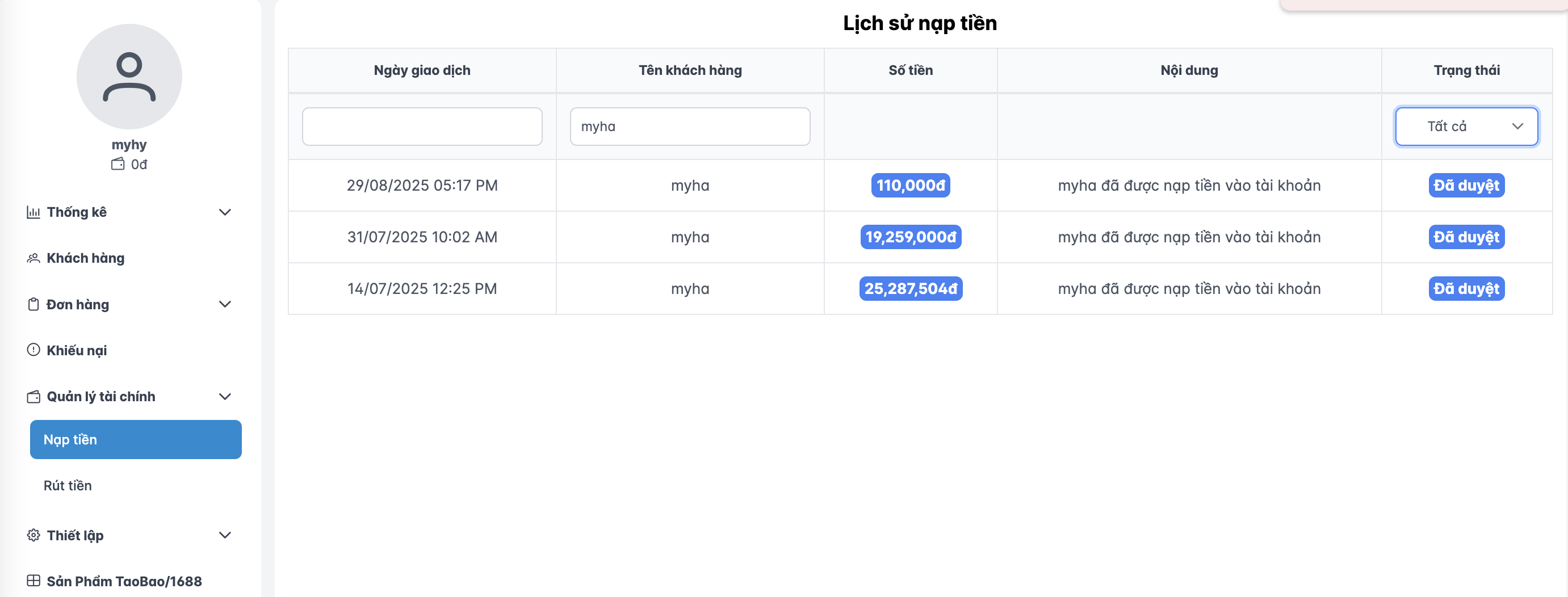1568x597 pixels.
Task: Click the Quản lý tài chính wallet icon
Action: tap(33, 397)
